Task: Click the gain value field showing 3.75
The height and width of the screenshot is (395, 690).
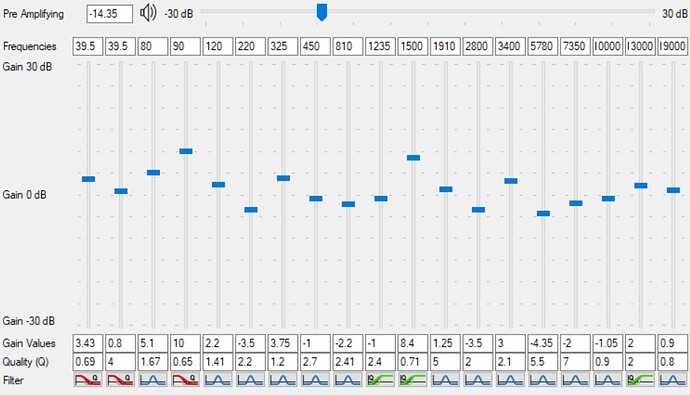Action: click(283, 343)
